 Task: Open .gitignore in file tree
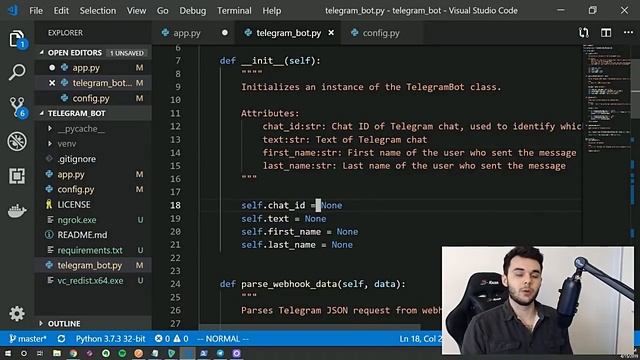pyautogui.click(x=77, y=159)
